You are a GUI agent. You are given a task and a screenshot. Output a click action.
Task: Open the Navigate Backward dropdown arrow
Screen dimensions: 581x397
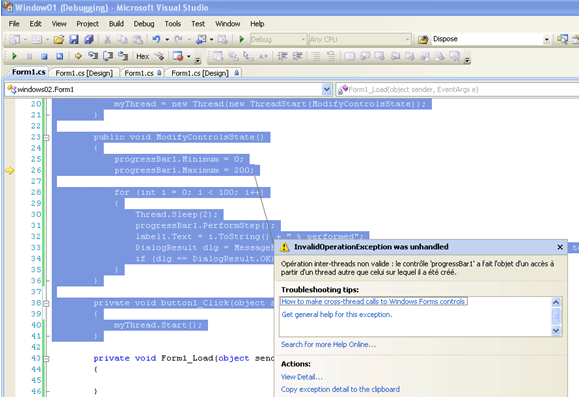click(211, 39)
